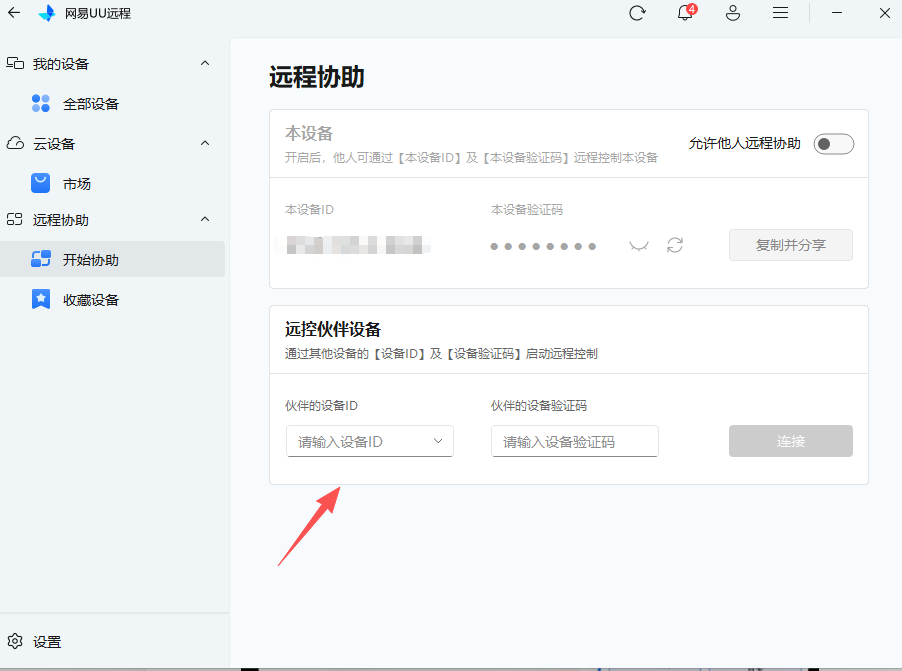Viewport: 902px width, 671px height.
Task: Click the 本设备ID label
Action: [x=309, y=209]
